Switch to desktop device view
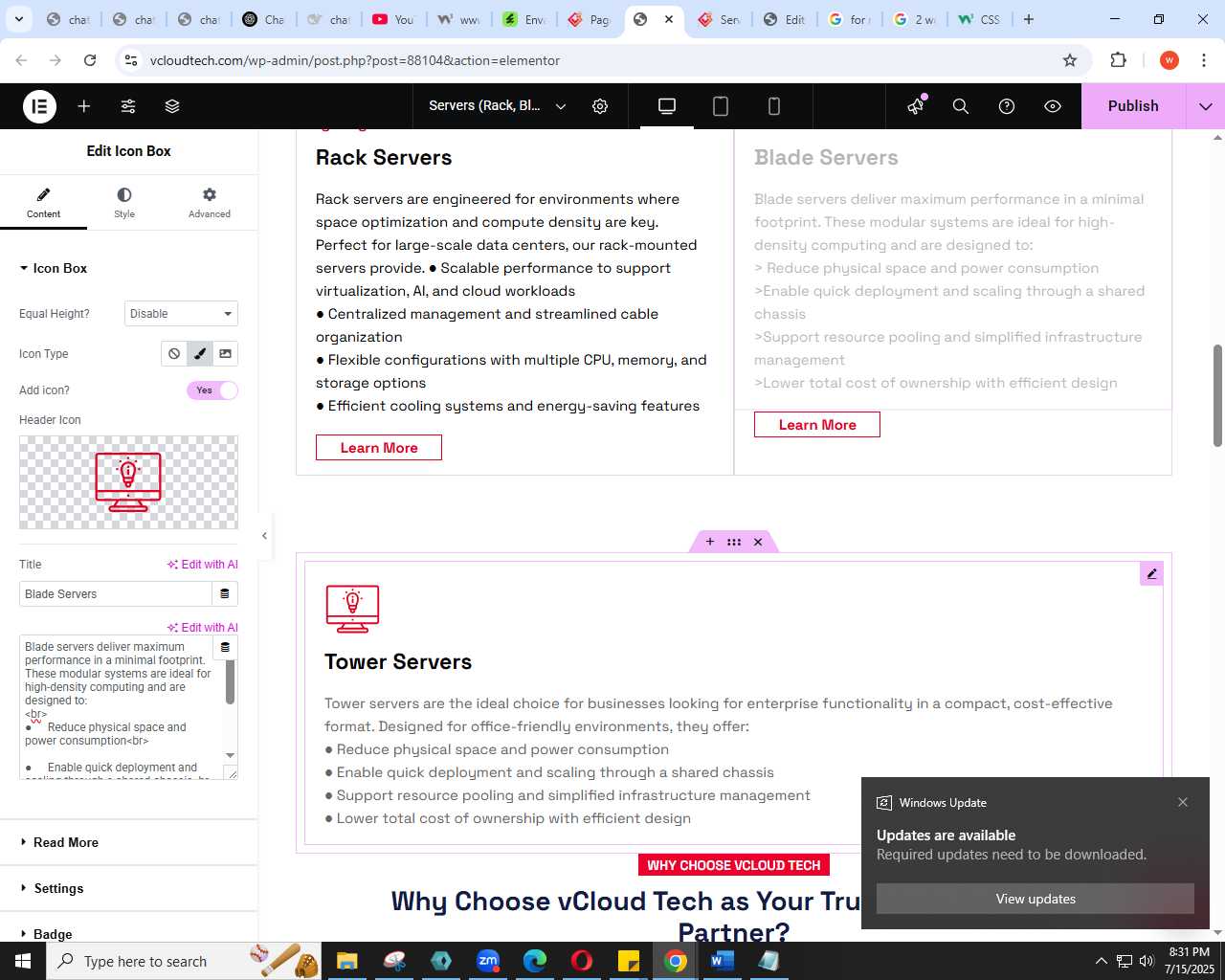The image size is (1225, 980). [x=667, y=106]
